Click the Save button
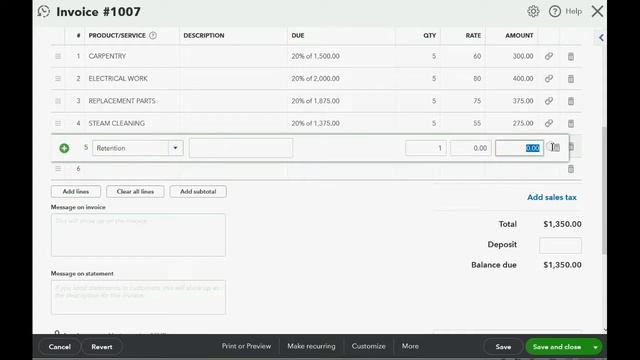Viewport: 640px width, 360px height. pyautogui.click(x=503, y=347)
